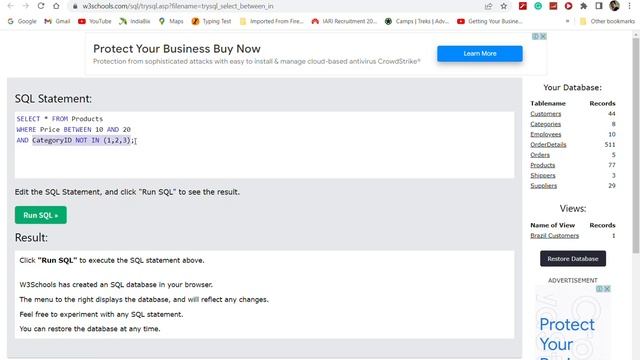Screen dimensions: 640x360
Task: Open the Categories table link
Action: [545, 124]
